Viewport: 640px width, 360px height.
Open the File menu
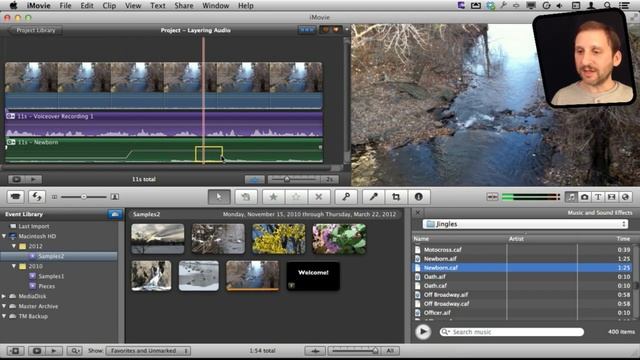[65, 6]
